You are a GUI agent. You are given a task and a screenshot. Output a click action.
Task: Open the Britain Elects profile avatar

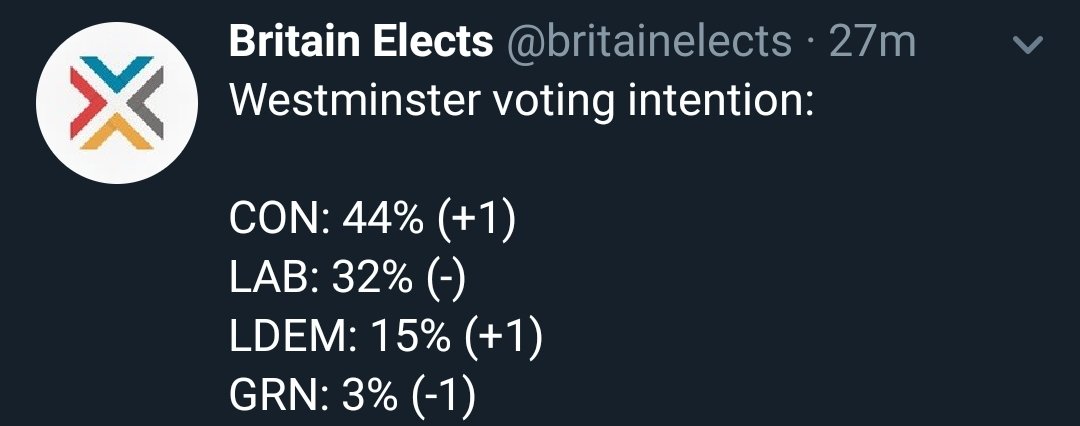117,103
